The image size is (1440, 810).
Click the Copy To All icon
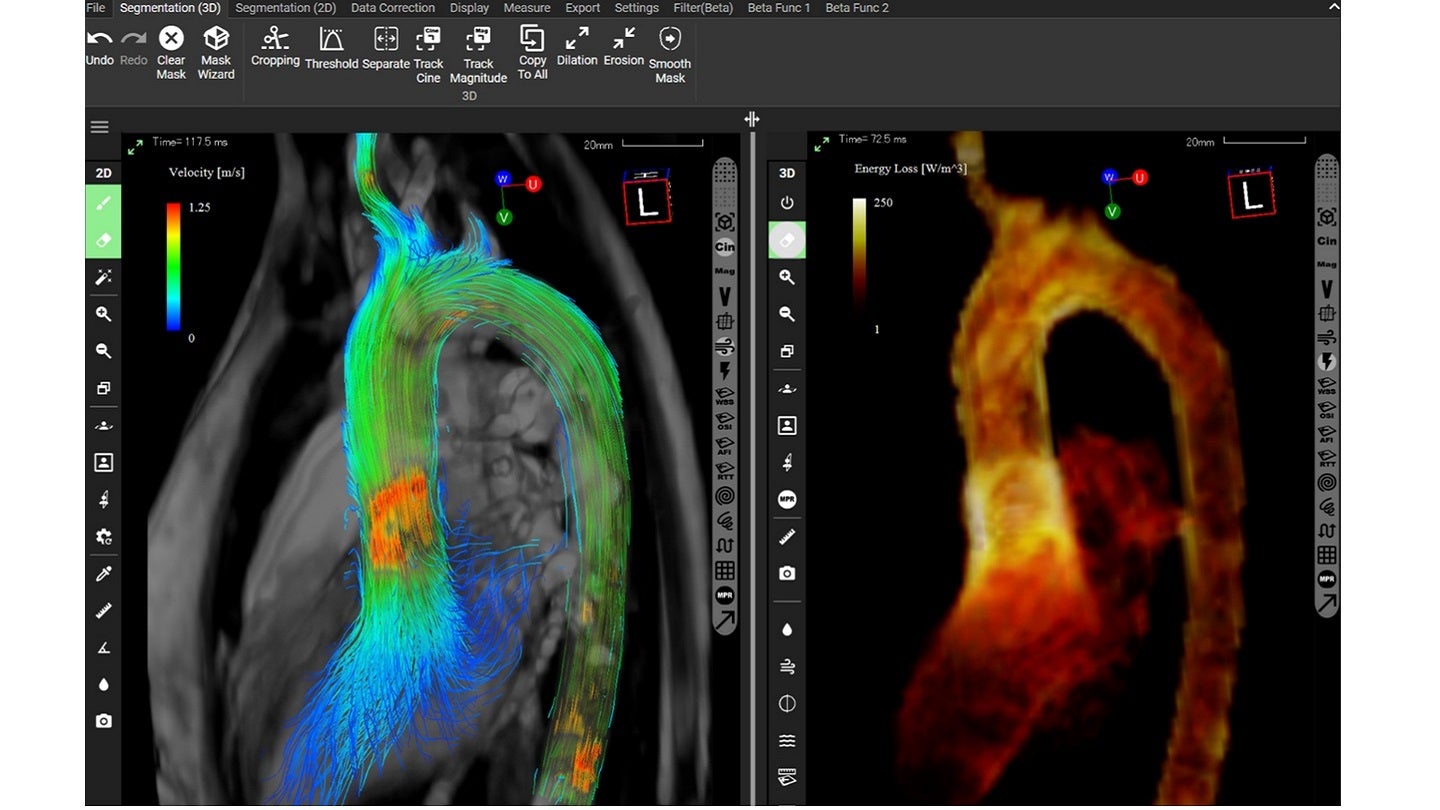532,39
